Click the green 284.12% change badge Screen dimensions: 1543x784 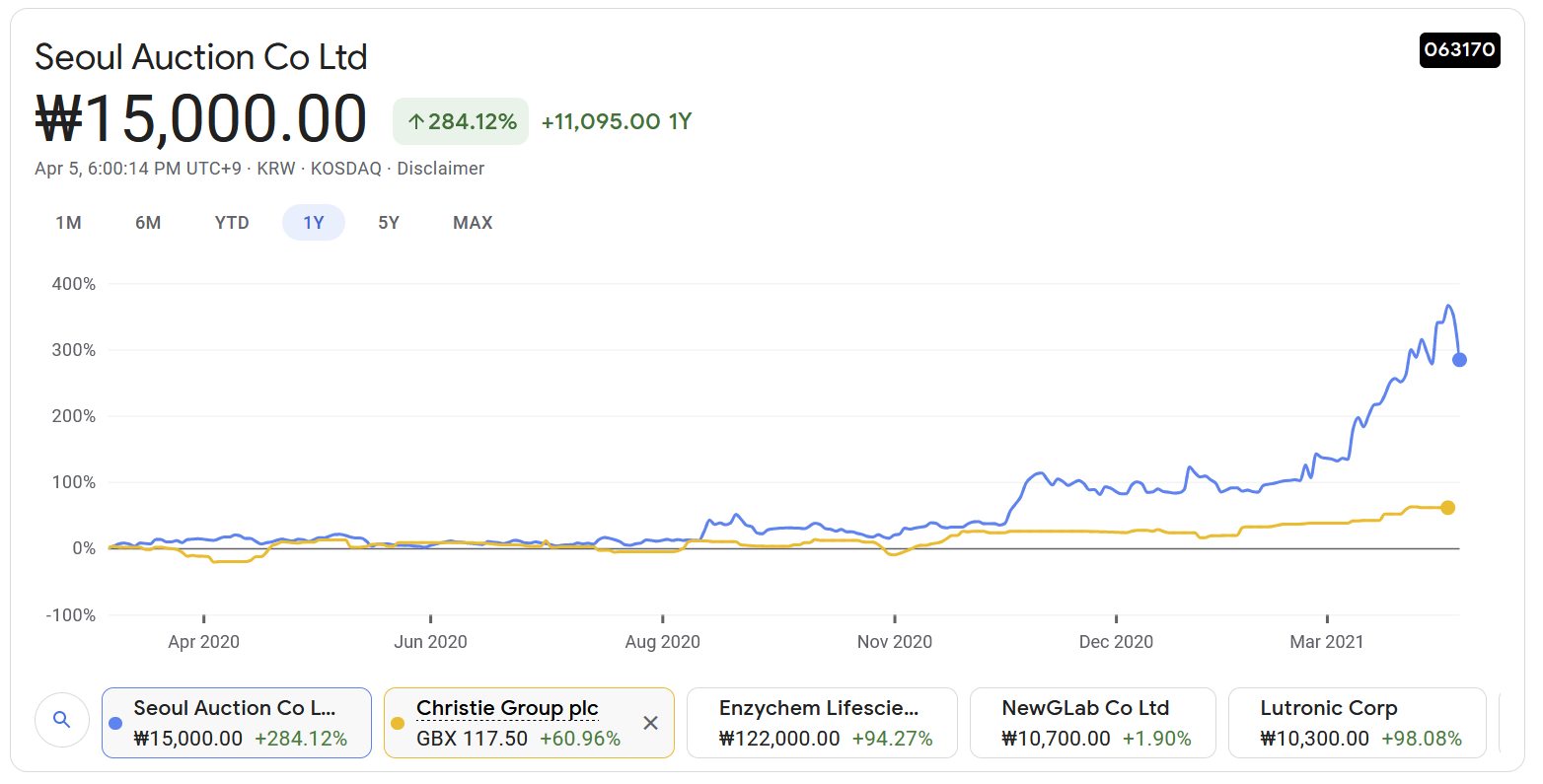pos(461,121)
